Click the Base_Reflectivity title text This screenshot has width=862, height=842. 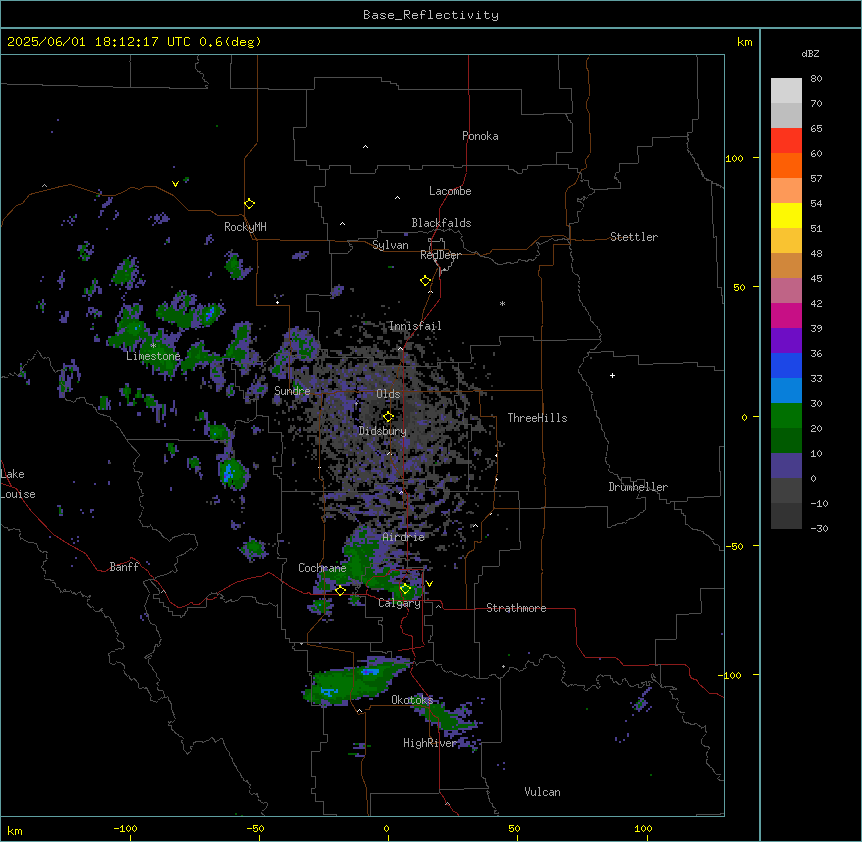coord(431,15)
